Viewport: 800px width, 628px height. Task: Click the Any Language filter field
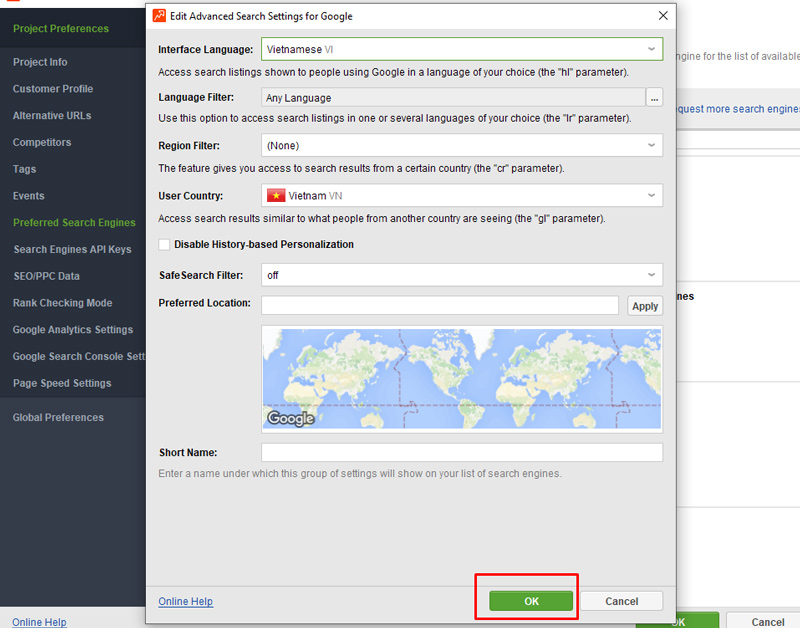click(453, 97)
